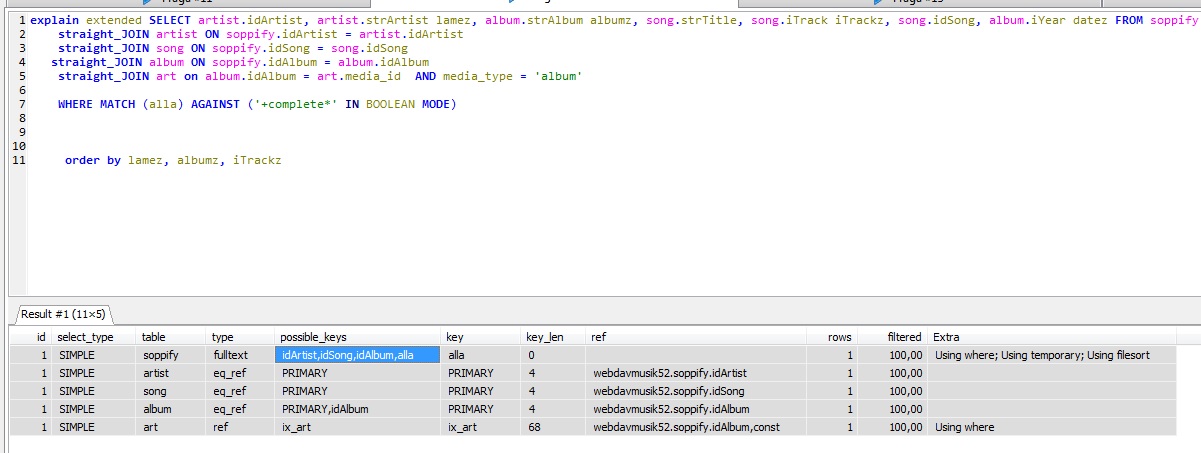This screenshot has width=1201, height=453.
Task: Switch to the Result #1 (11×5) tab
Action: pos(63,314)
